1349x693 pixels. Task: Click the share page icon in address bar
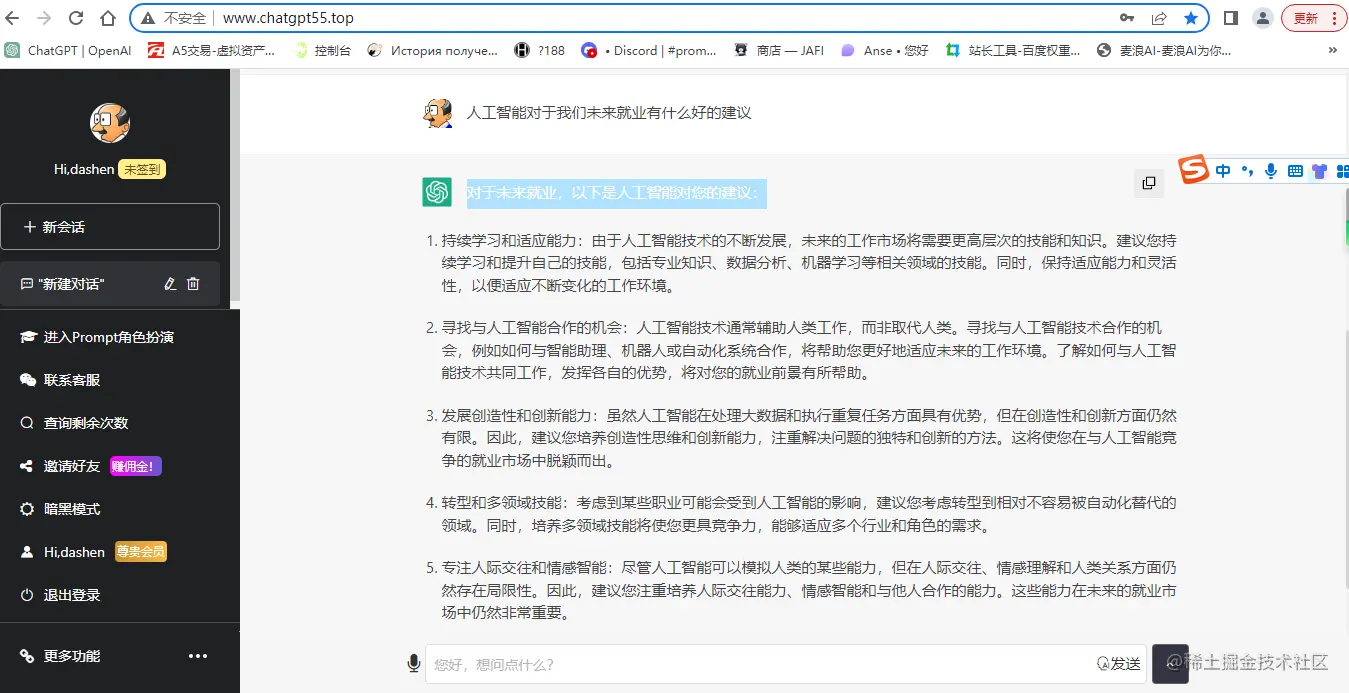pos(1159,18)
